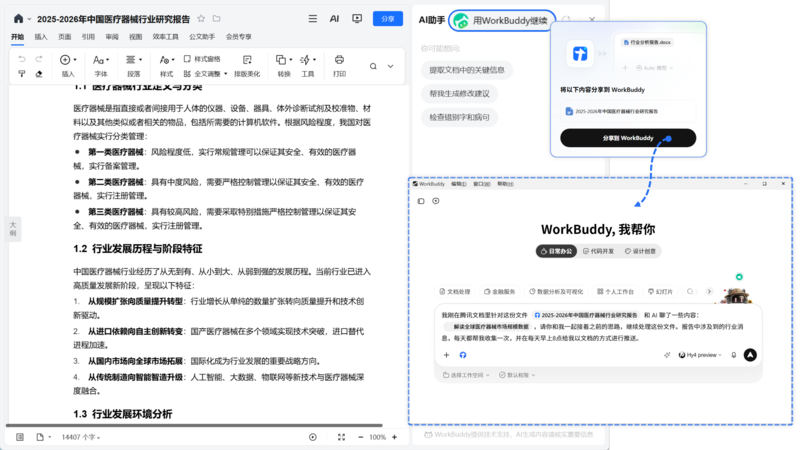
Task: Open the 工具 tools dropdown
Action: click(308, 60)
